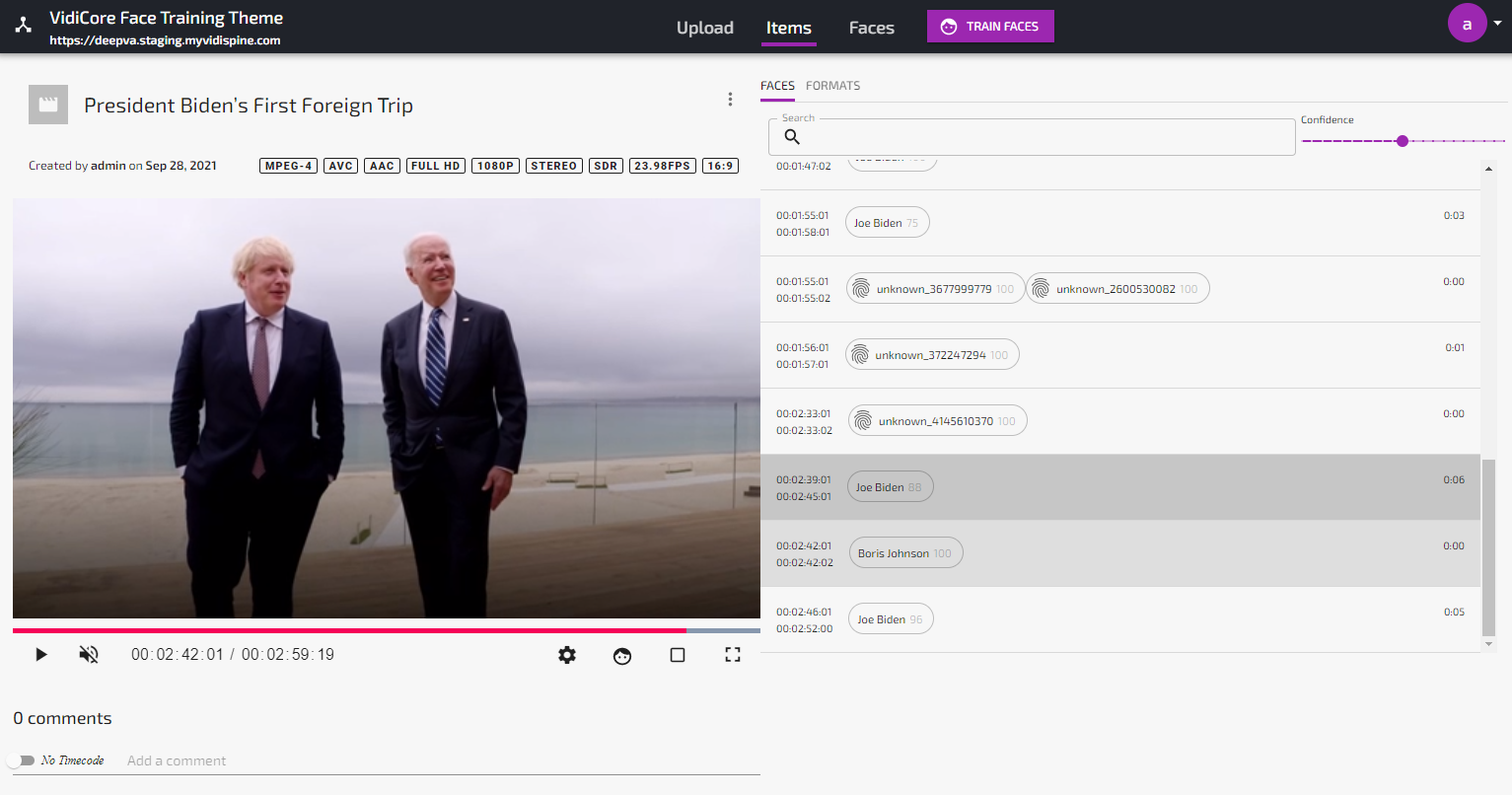Unmute the video audio
This screenshot has height=795, width=1512.
point(89,654)
